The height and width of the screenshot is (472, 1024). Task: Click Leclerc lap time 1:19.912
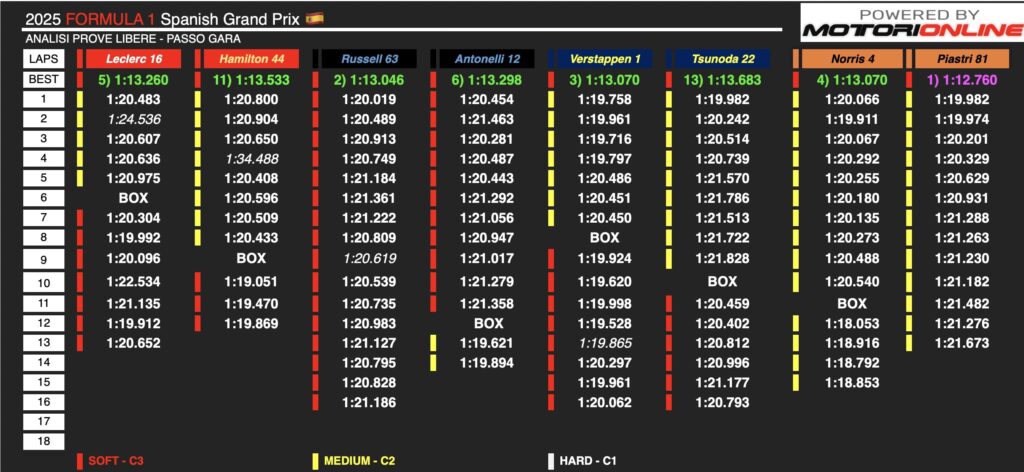133,323
